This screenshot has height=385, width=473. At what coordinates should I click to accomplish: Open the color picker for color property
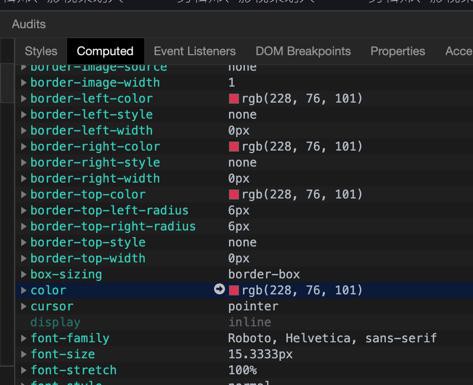tap(234, 290)
